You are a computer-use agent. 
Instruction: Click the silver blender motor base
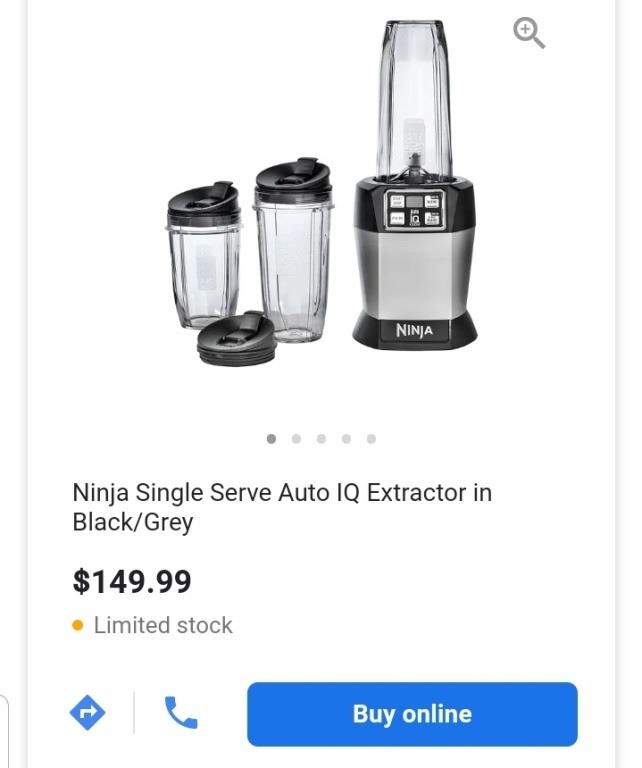(x=414, y=270)
